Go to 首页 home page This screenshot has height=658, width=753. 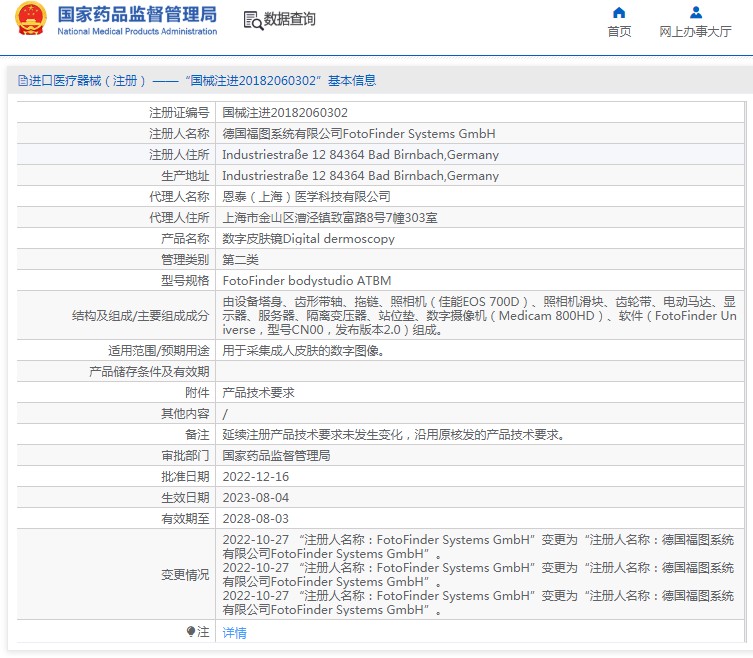click(619, 31)
